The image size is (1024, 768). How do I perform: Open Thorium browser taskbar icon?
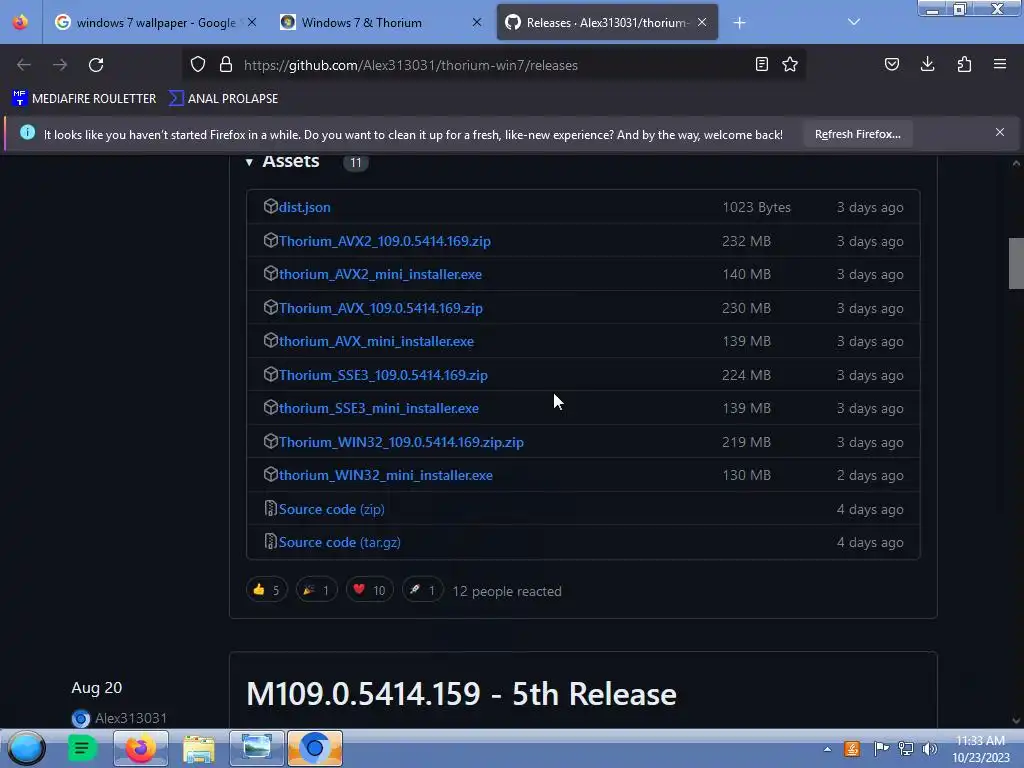[315, 748]
